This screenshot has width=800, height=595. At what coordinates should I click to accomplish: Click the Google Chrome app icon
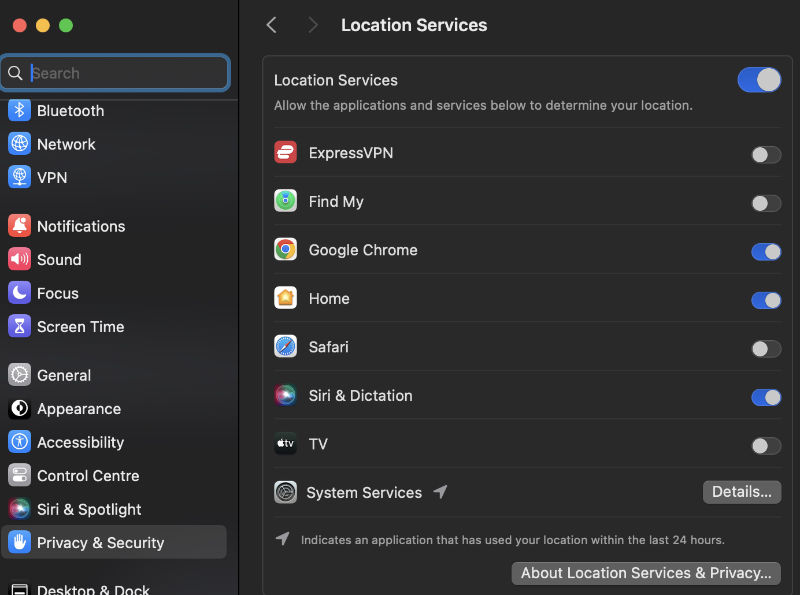(285, 250)
